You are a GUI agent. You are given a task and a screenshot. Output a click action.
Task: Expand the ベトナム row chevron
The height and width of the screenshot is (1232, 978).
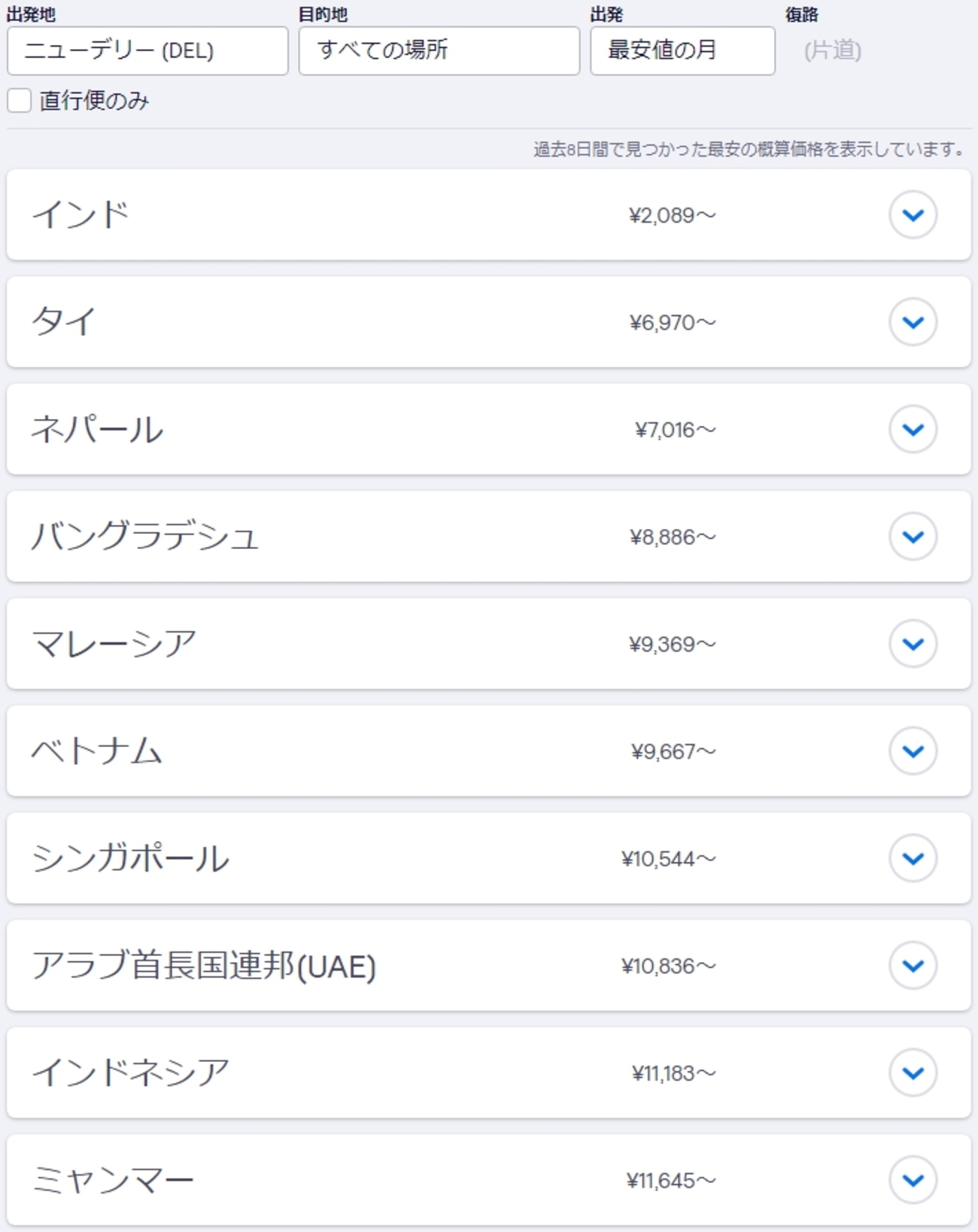pyautogui.click(x=913, y=751)
